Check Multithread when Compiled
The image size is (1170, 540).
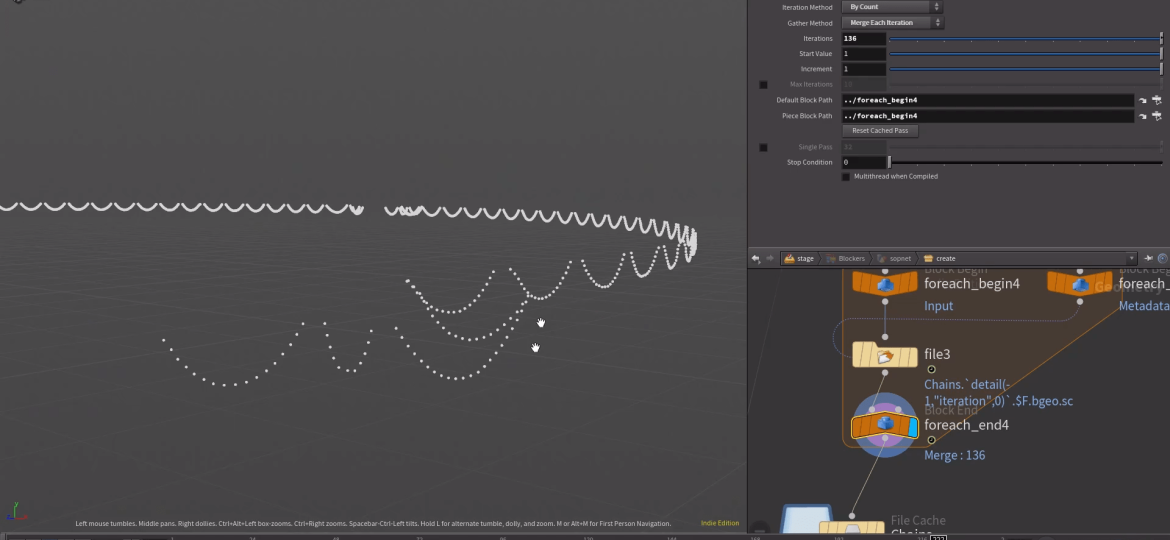[846, 177]
